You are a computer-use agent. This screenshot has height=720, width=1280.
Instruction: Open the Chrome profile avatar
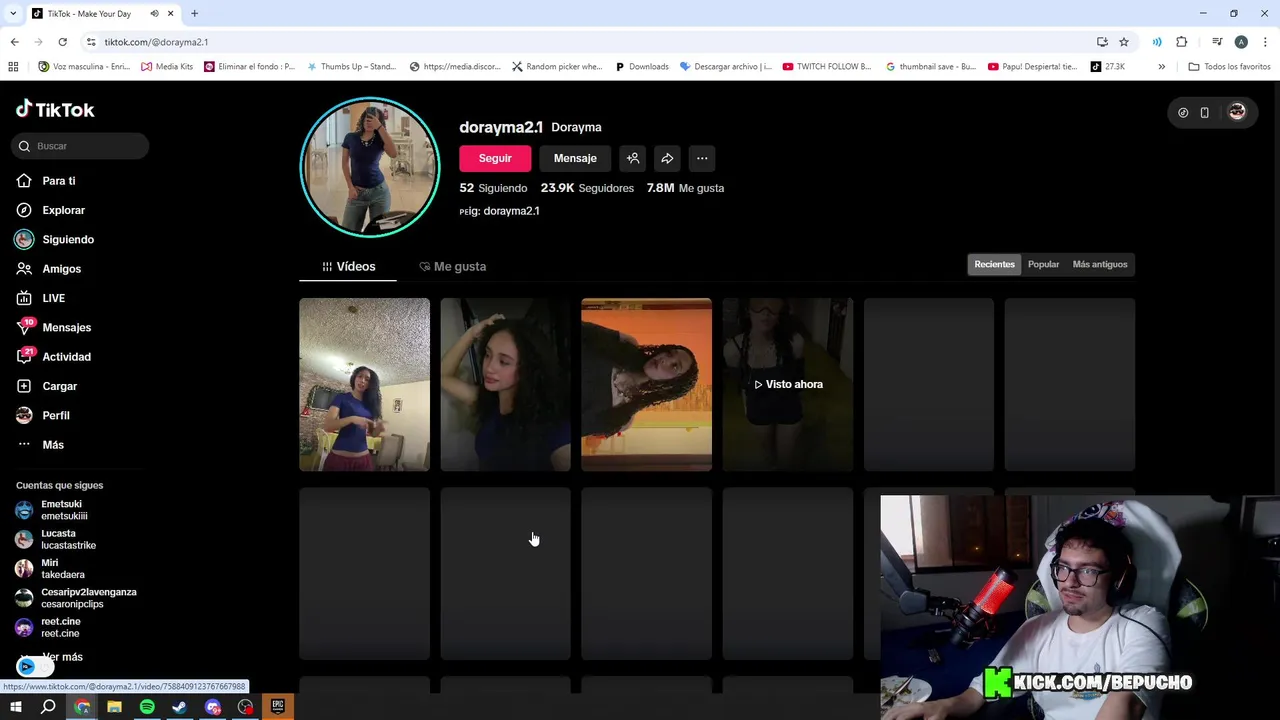1241,42
